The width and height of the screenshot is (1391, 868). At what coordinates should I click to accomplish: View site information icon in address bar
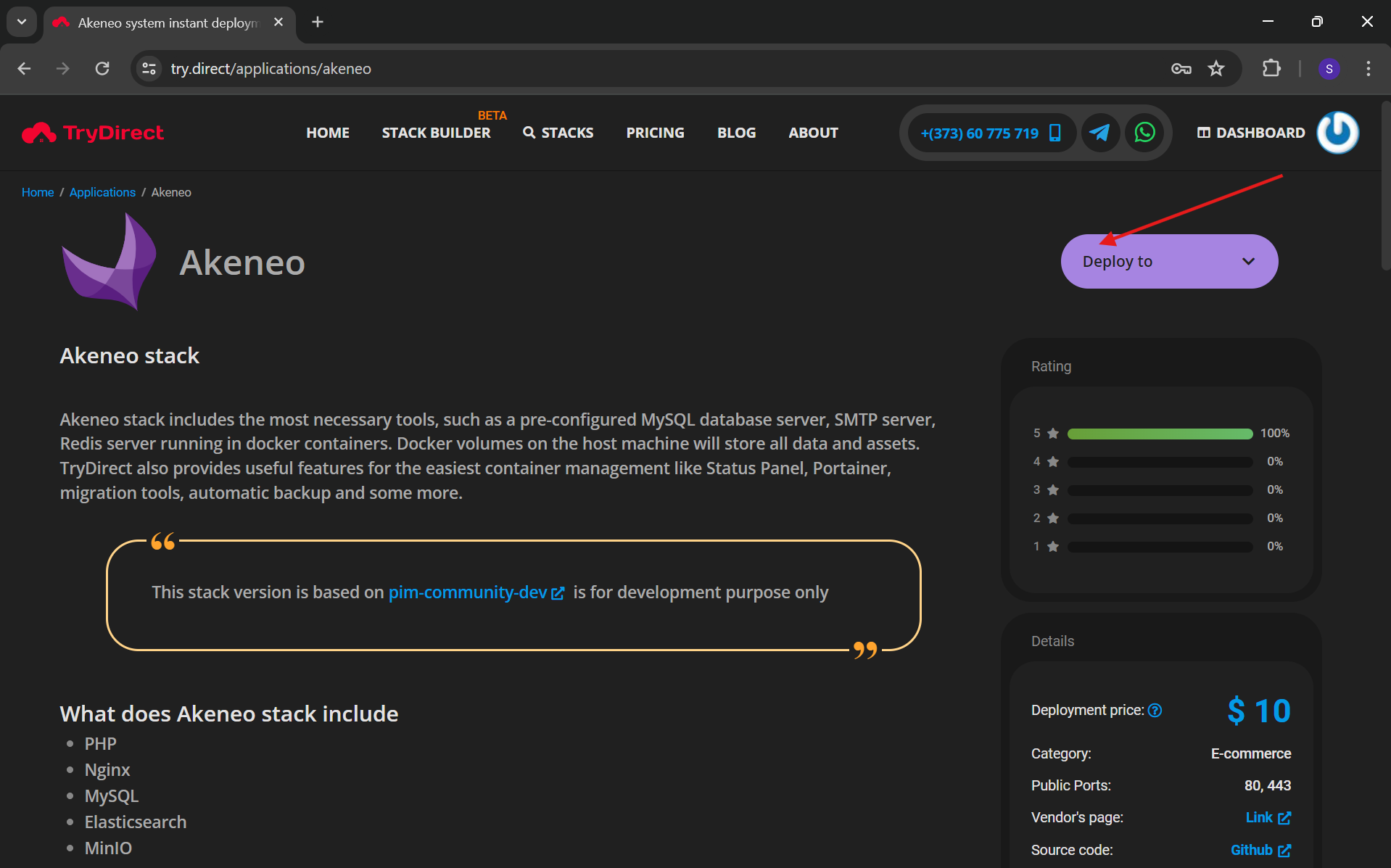coord(149,68)
